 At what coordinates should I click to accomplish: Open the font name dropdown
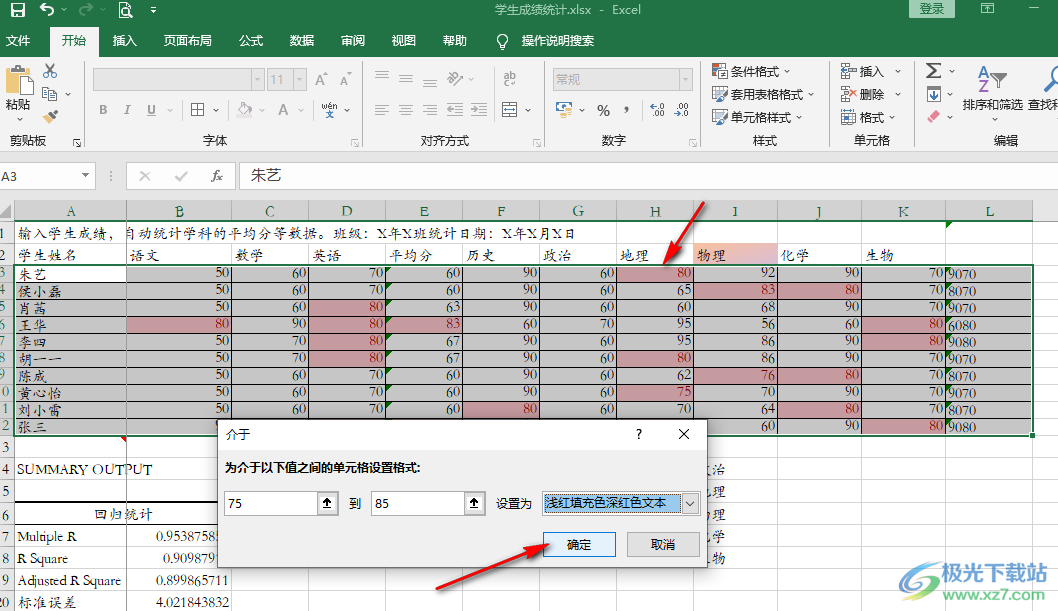pyautogui.click(x=257, y=80)
